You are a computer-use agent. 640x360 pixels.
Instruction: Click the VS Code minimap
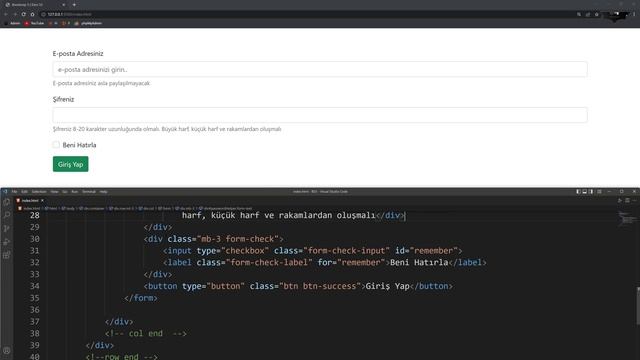[627, 219]
